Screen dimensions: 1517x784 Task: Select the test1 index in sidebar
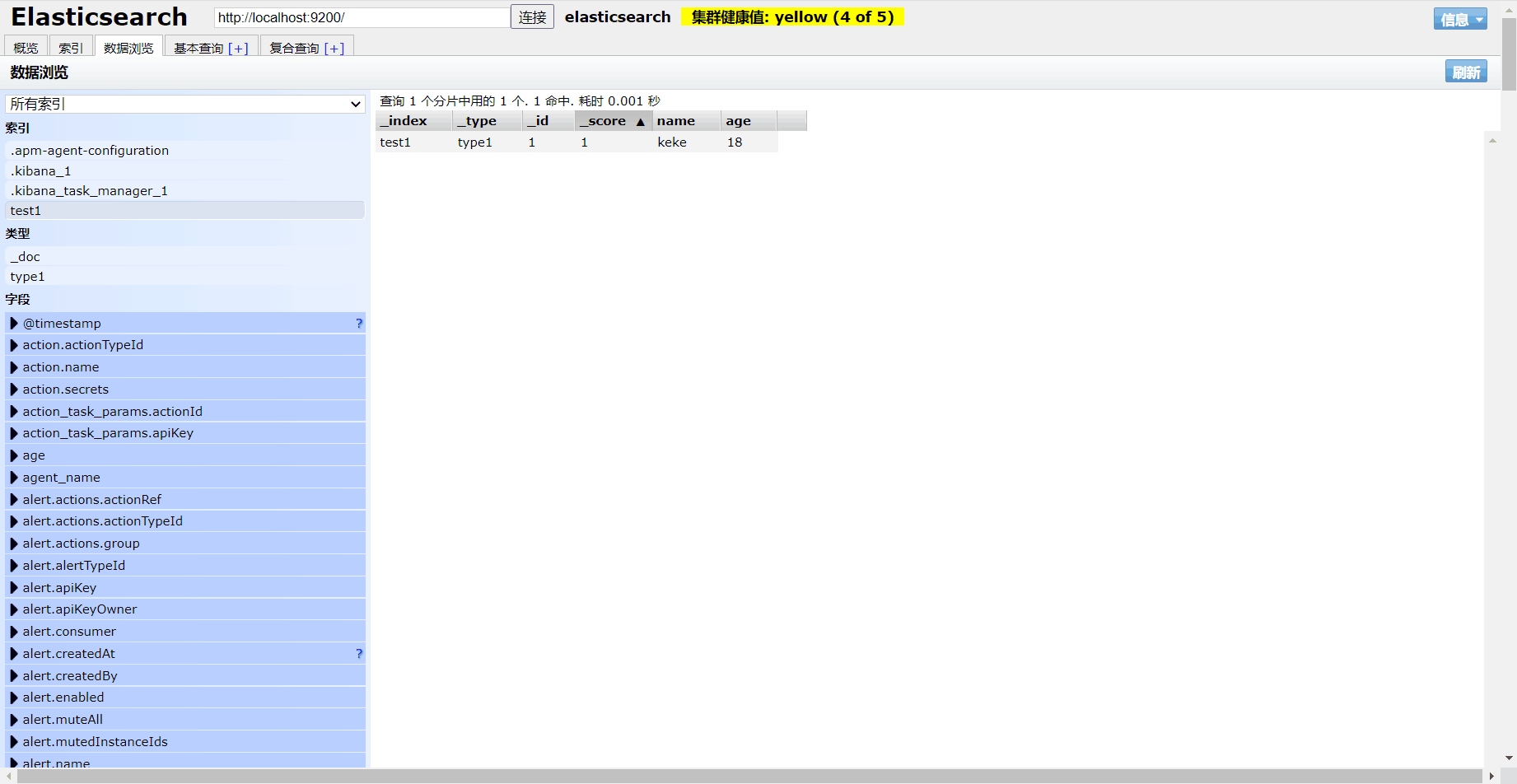(x=185, y=211)
